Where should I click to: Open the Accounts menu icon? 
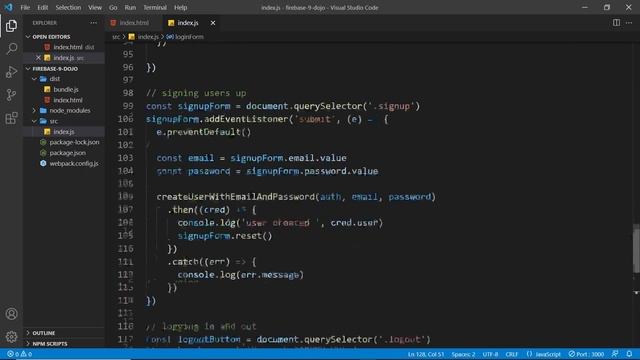click(x=11, y=313)
